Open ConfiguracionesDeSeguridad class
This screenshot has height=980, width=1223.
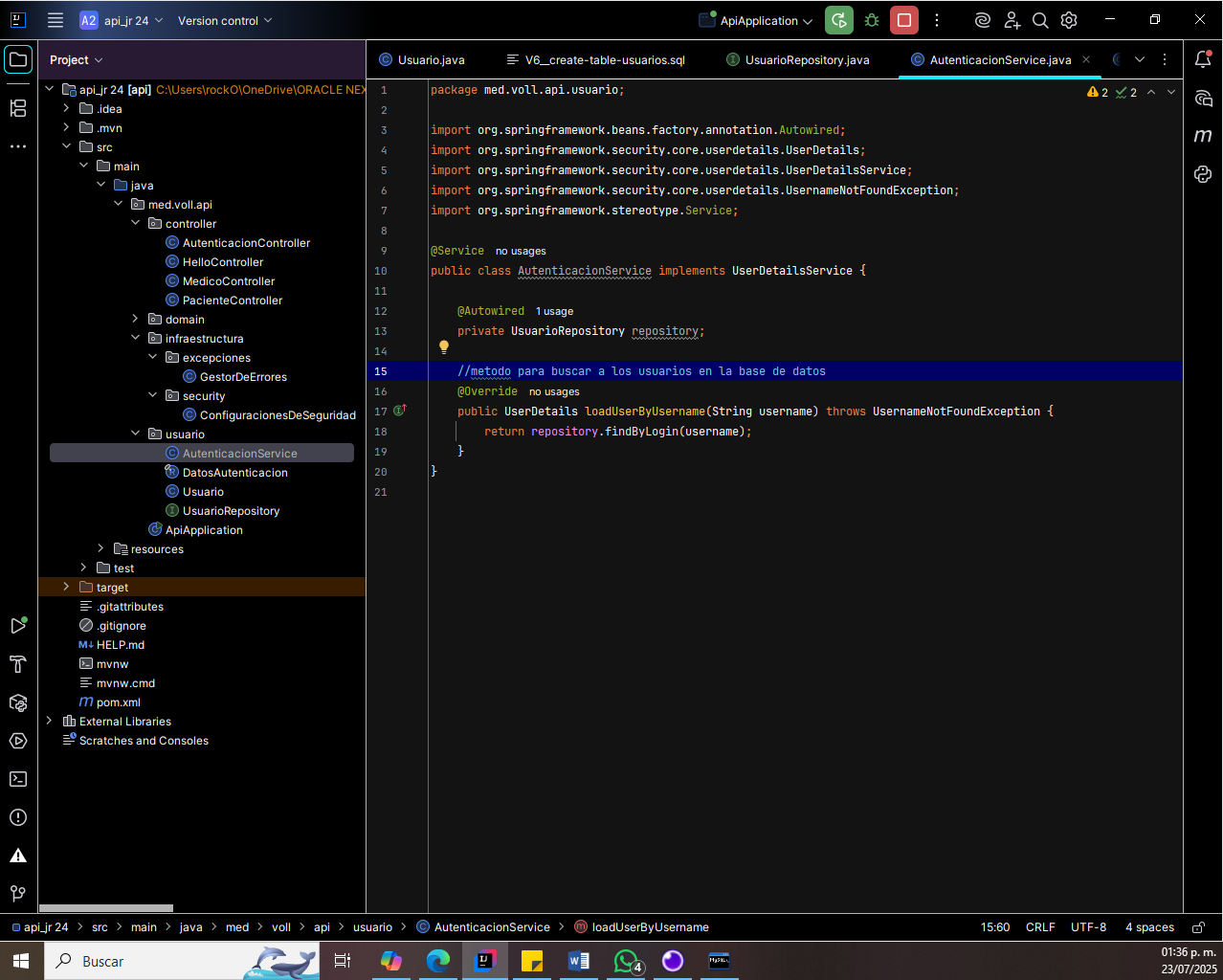pos(278,415)
